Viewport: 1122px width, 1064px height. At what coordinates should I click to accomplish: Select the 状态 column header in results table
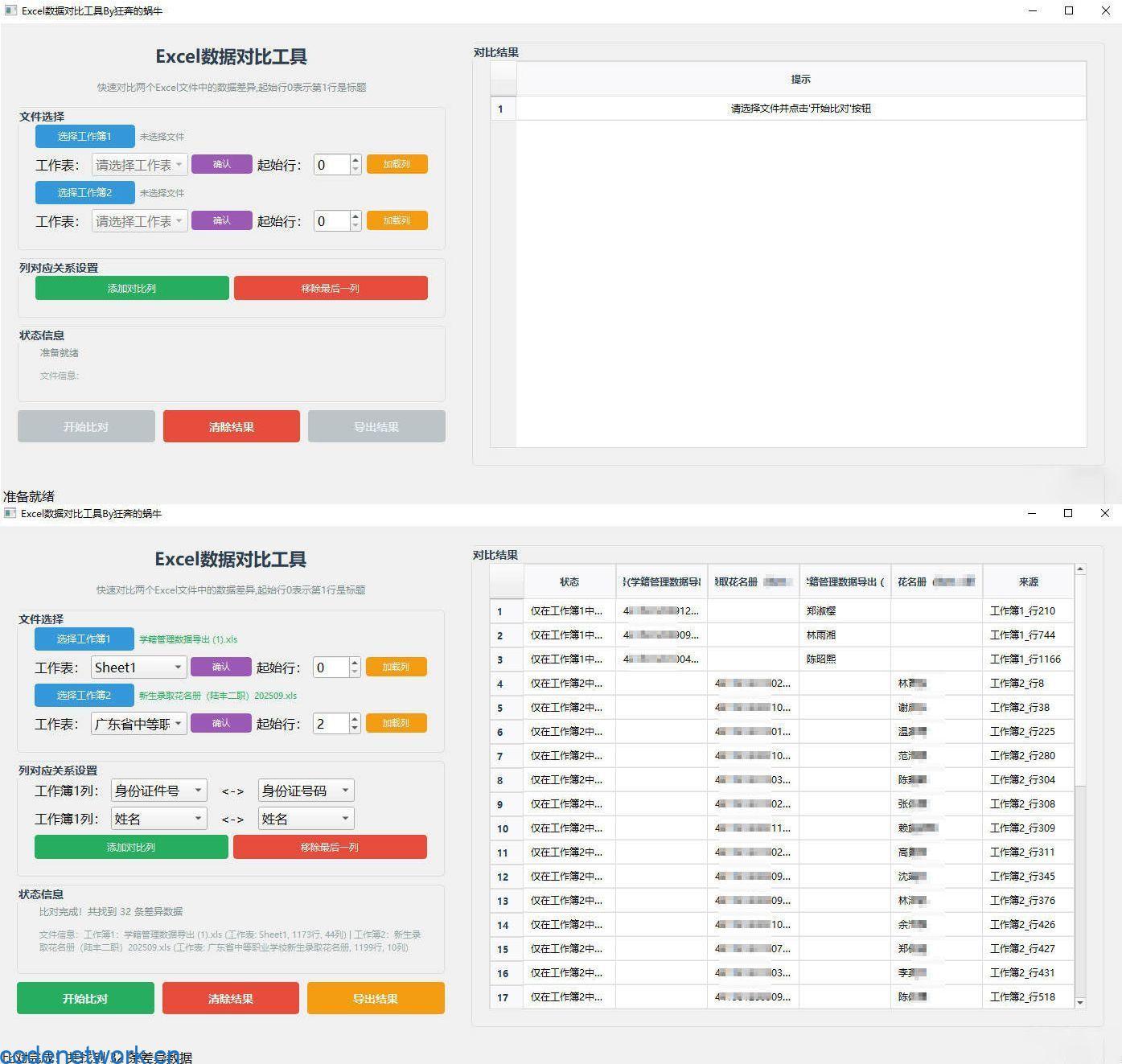click(x=568, y=581)
